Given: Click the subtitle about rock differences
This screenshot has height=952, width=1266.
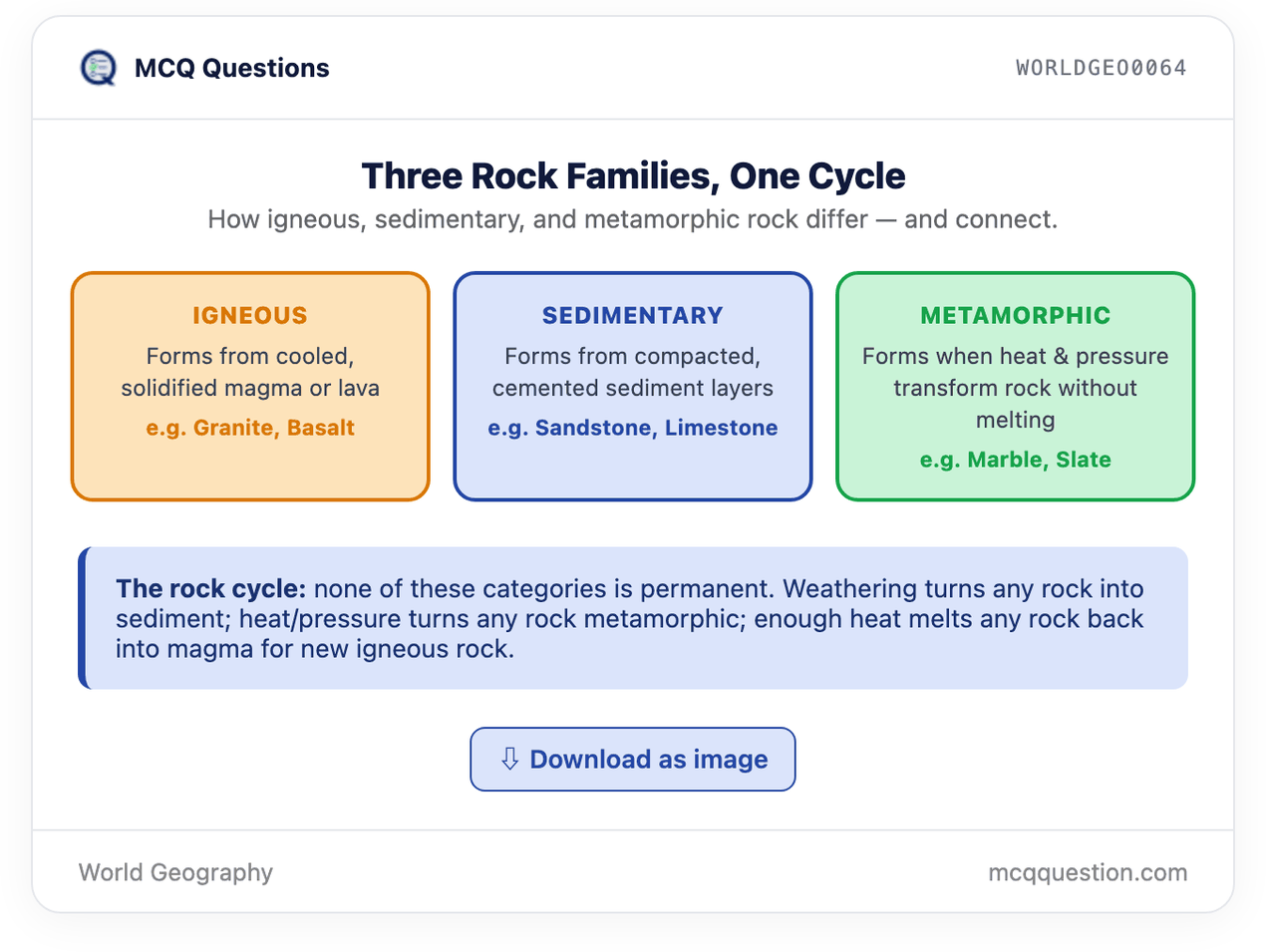Looking at the screenshot, I should click(633, 219).
